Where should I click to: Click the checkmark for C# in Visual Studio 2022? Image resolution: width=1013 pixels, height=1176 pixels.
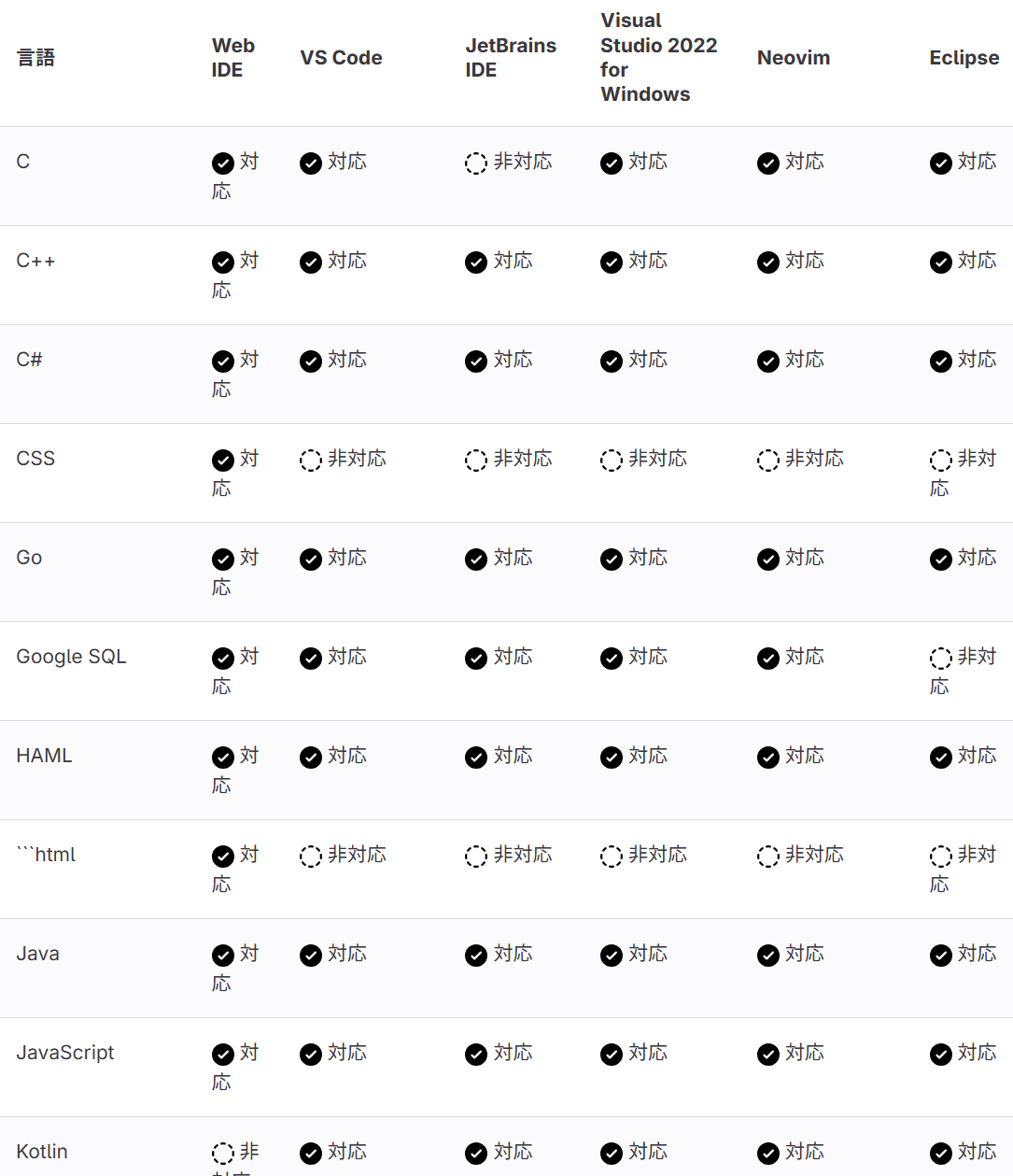coord(612,361)
